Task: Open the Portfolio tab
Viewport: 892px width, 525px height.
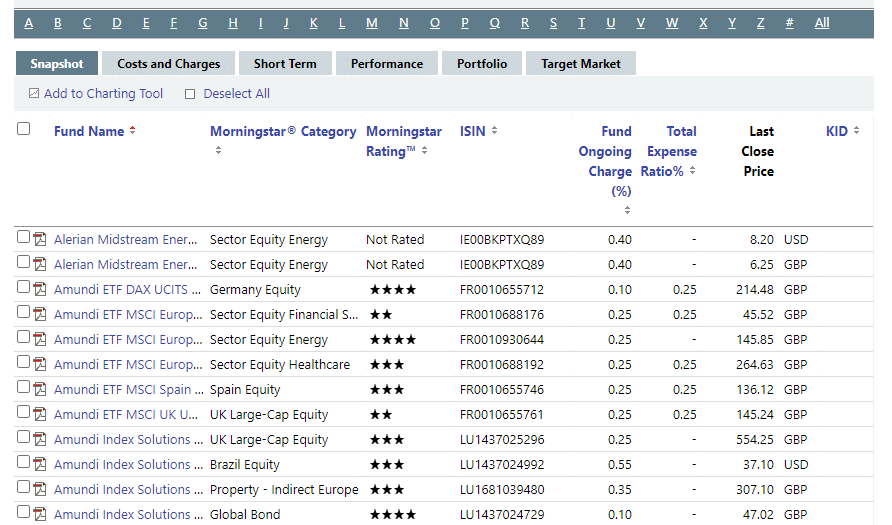Action: pos(482,63)
